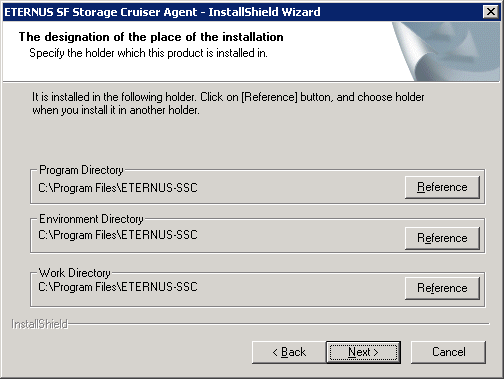Viewport: 504px width, 379px height.
Task: Click the InstallShield brand label
Action: pyautogui.click(x=40, y=324)
